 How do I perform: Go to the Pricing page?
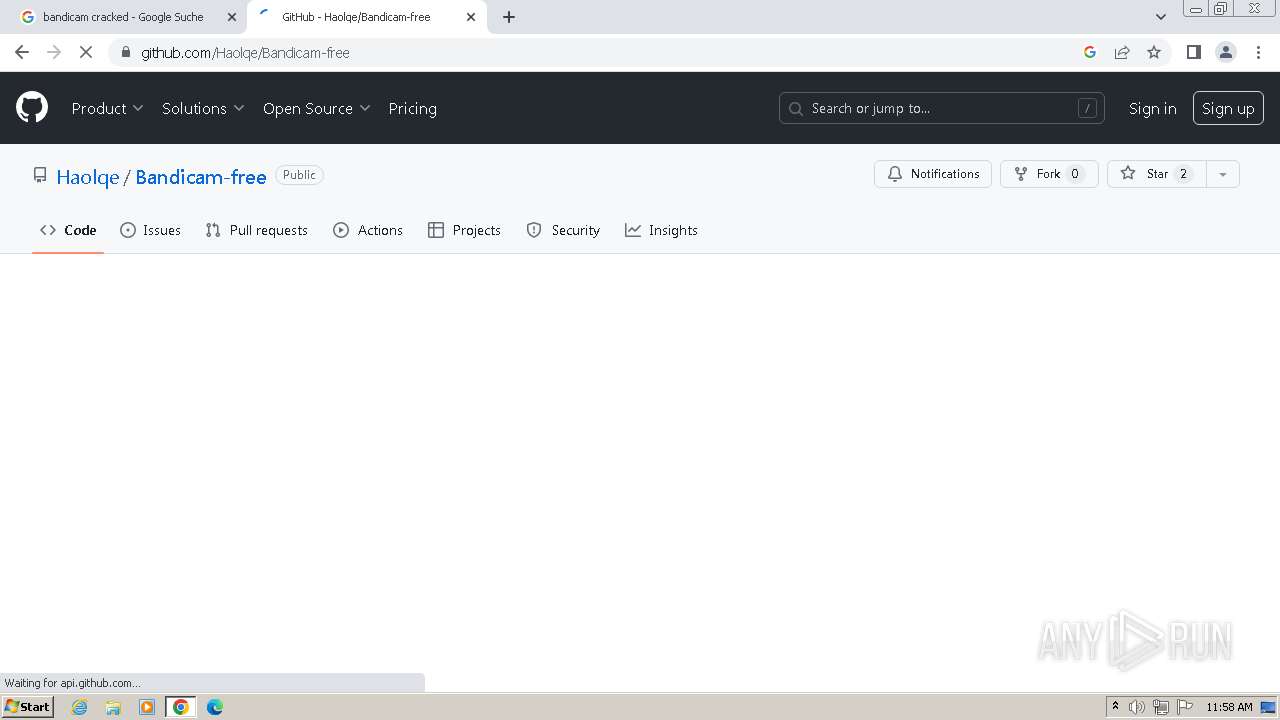pos(413,108)
